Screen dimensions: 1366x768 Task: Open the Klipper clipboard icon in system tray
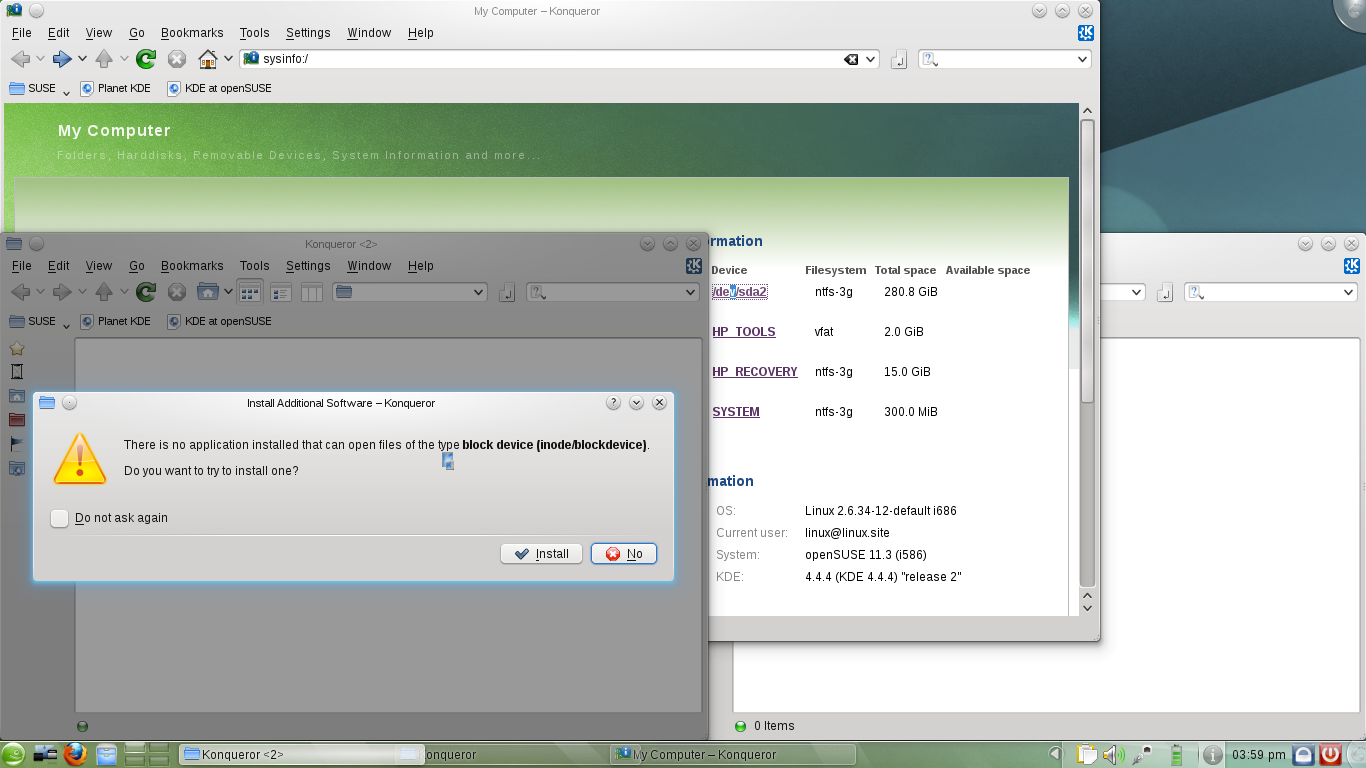pos(1087,754)
